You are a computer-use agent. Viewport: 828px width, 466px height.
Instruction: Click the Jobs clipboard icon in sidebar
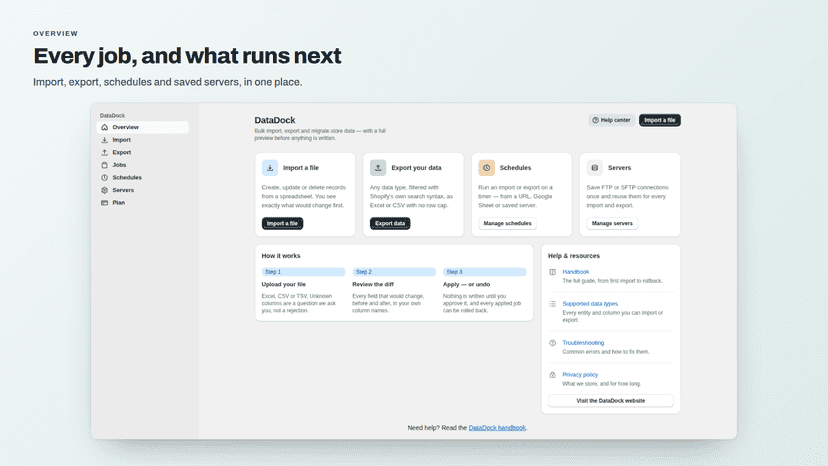105,165
